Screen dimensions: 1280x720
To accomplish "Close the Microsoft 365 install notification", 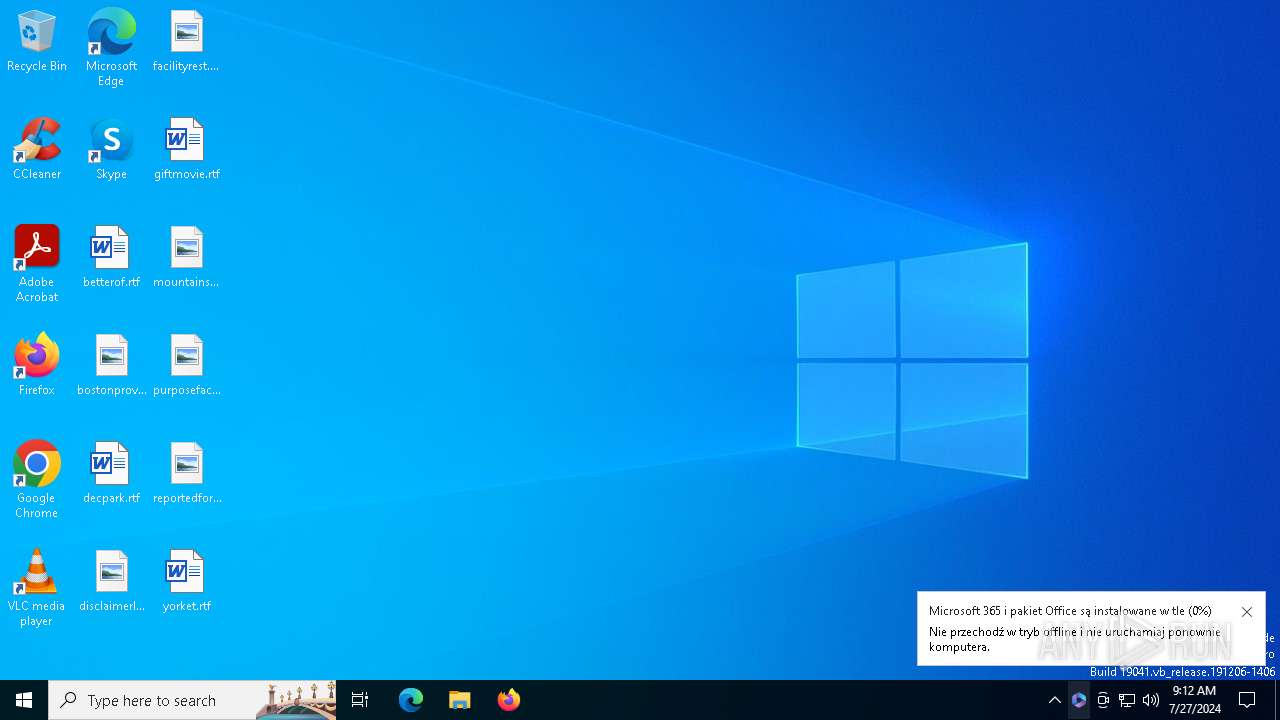I will click(x=1246, y=612).
